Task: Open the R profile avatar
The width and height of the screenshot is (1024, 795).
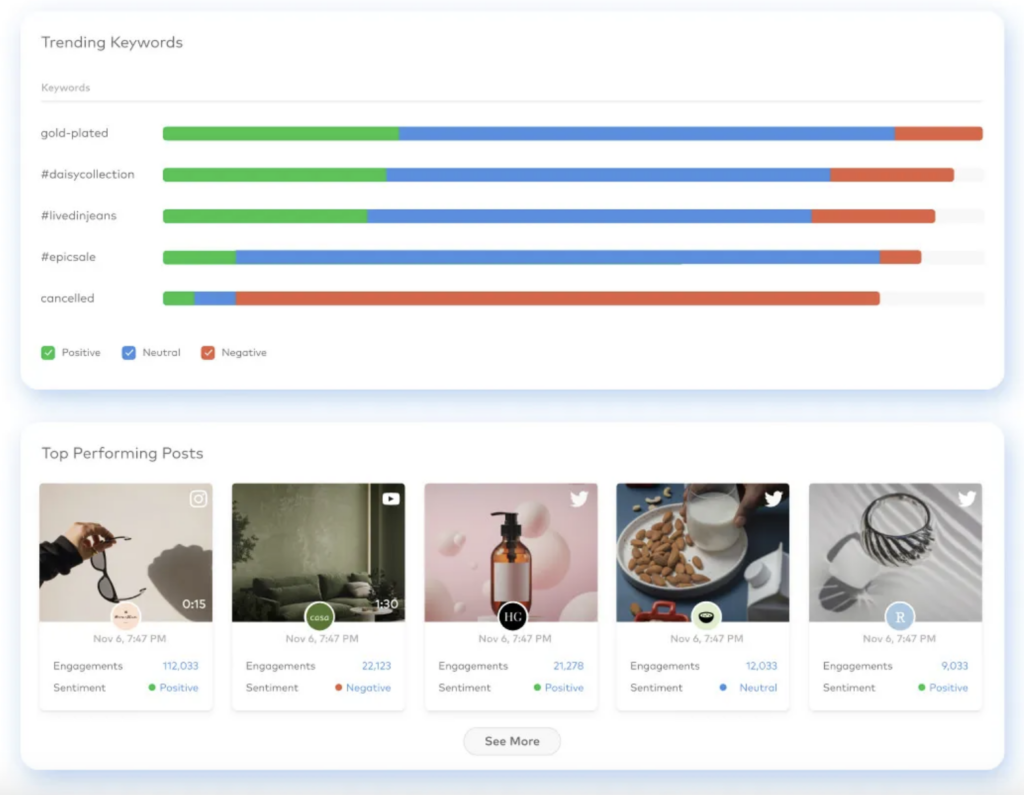Action: tap(900, 617)
